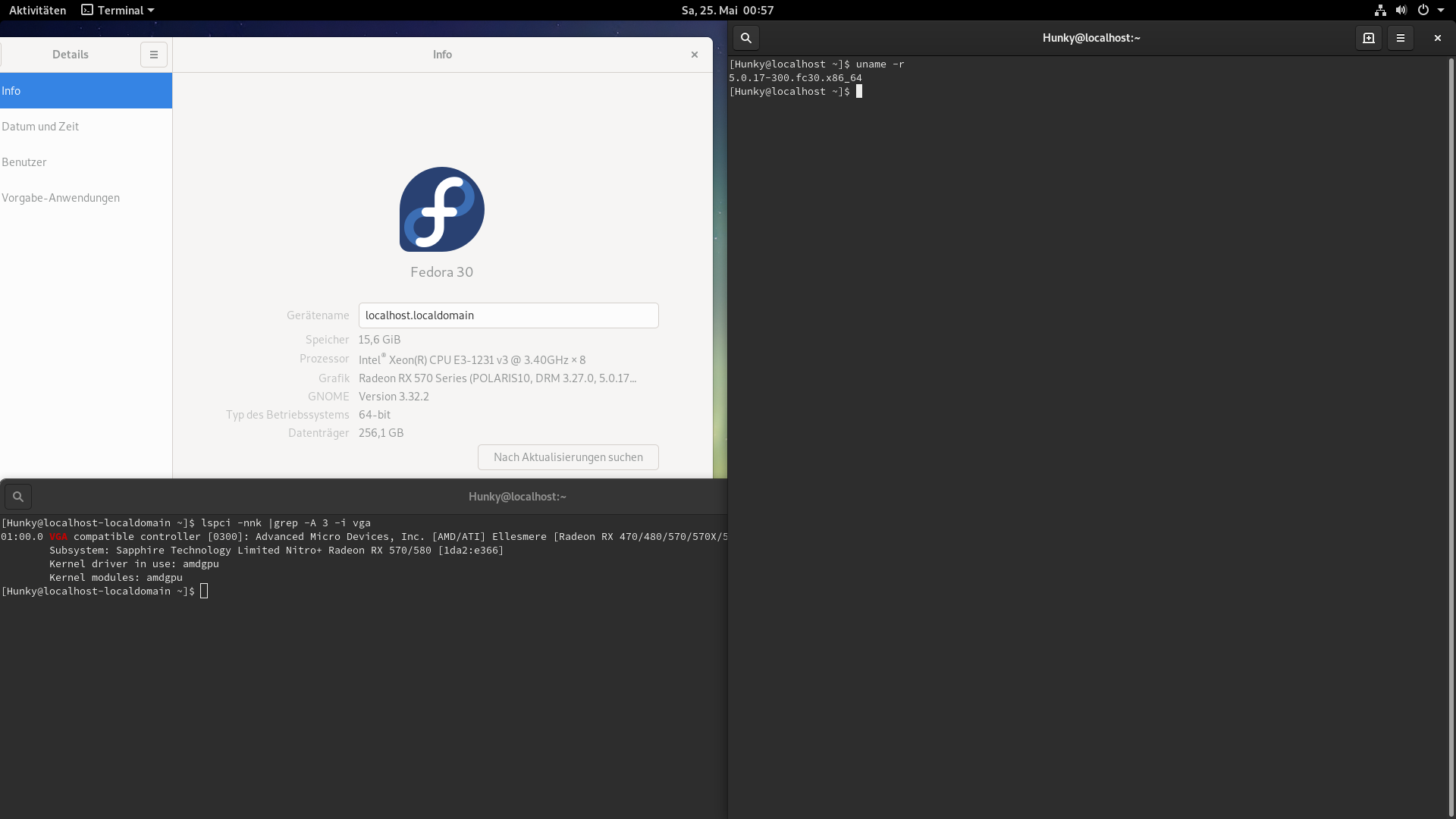Open the clock and calendar popover

727,10
